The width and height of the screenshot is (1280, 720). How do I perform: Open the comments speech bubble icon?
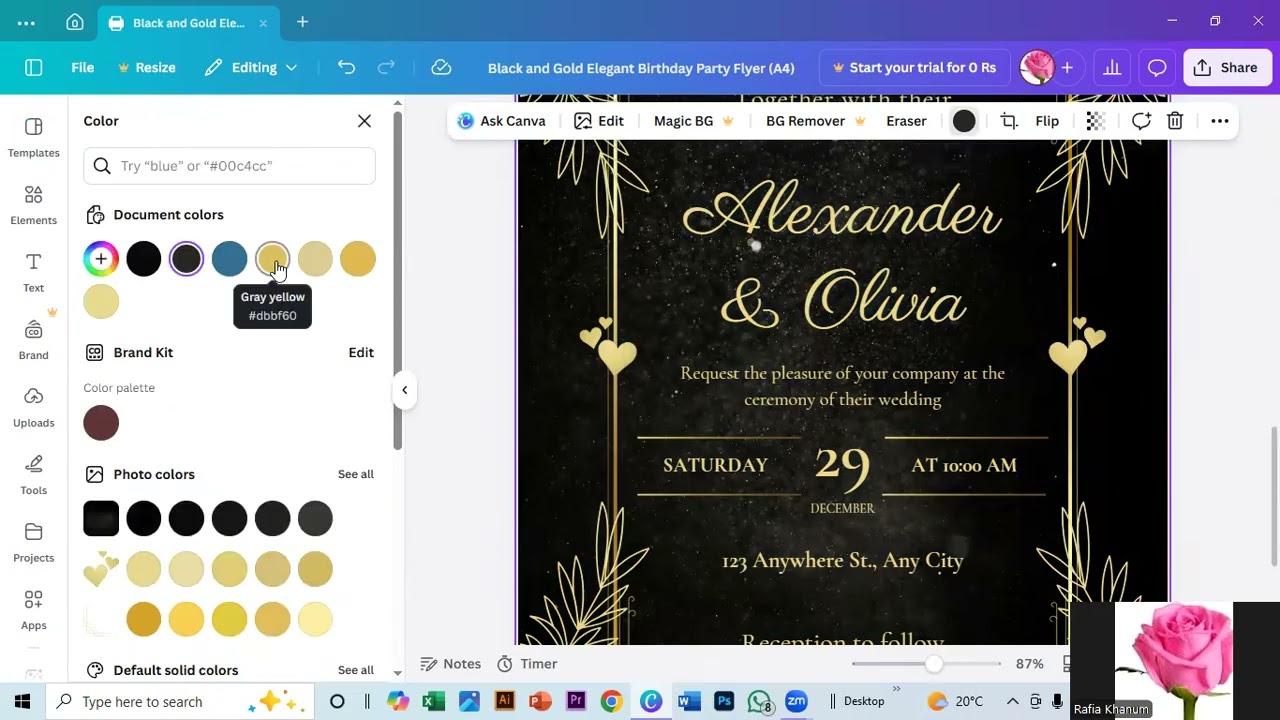coord(1157,68)
